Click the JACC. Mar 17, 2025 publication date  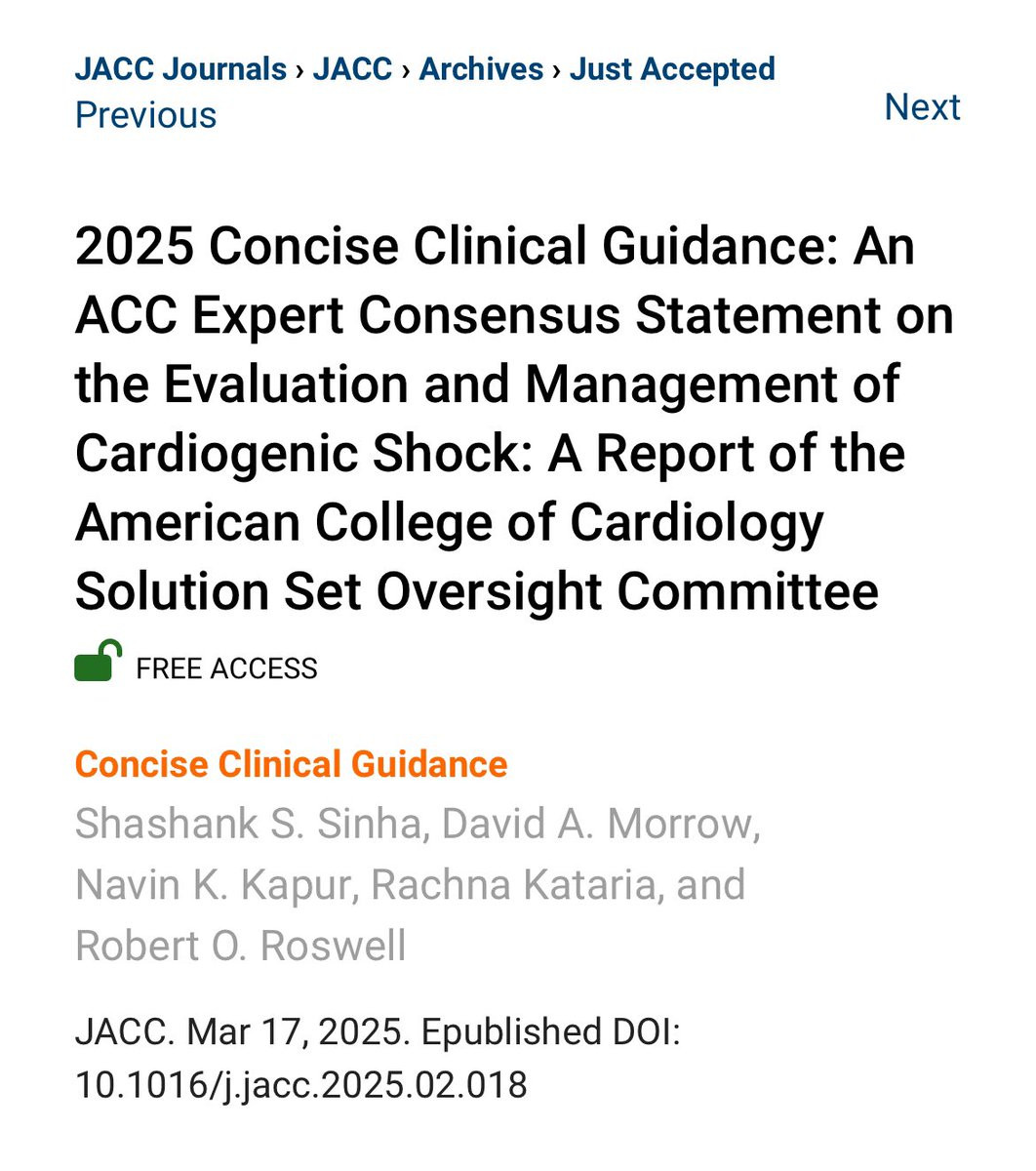[242, 1031]
